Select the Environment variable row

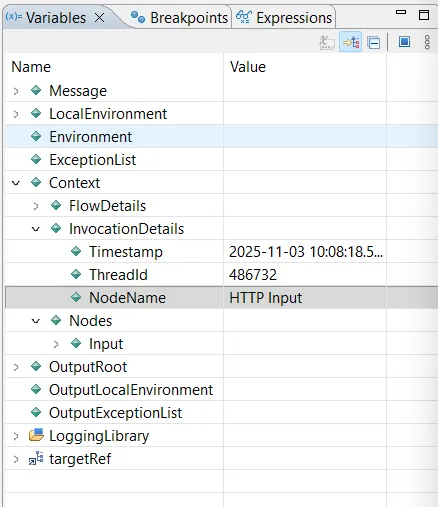pos(221,137)
